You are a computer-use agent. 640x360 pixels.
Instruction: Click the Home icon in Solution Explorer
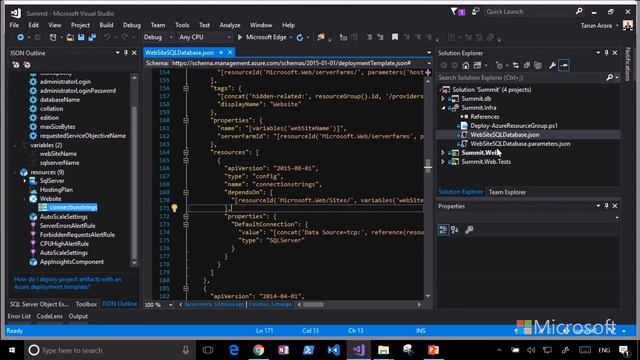coord(466,65)
